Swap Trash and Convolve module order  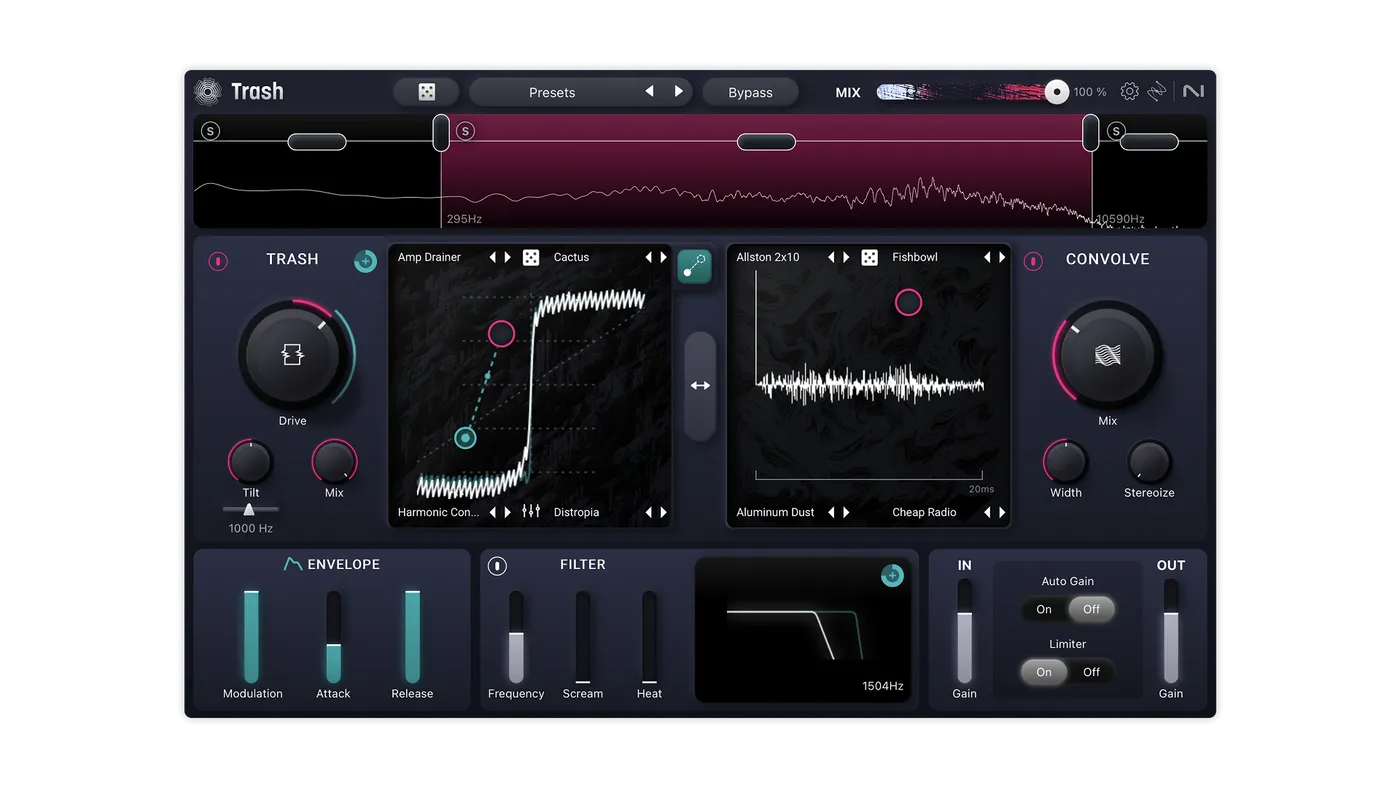pyautogui.click(x=700, y=386)
